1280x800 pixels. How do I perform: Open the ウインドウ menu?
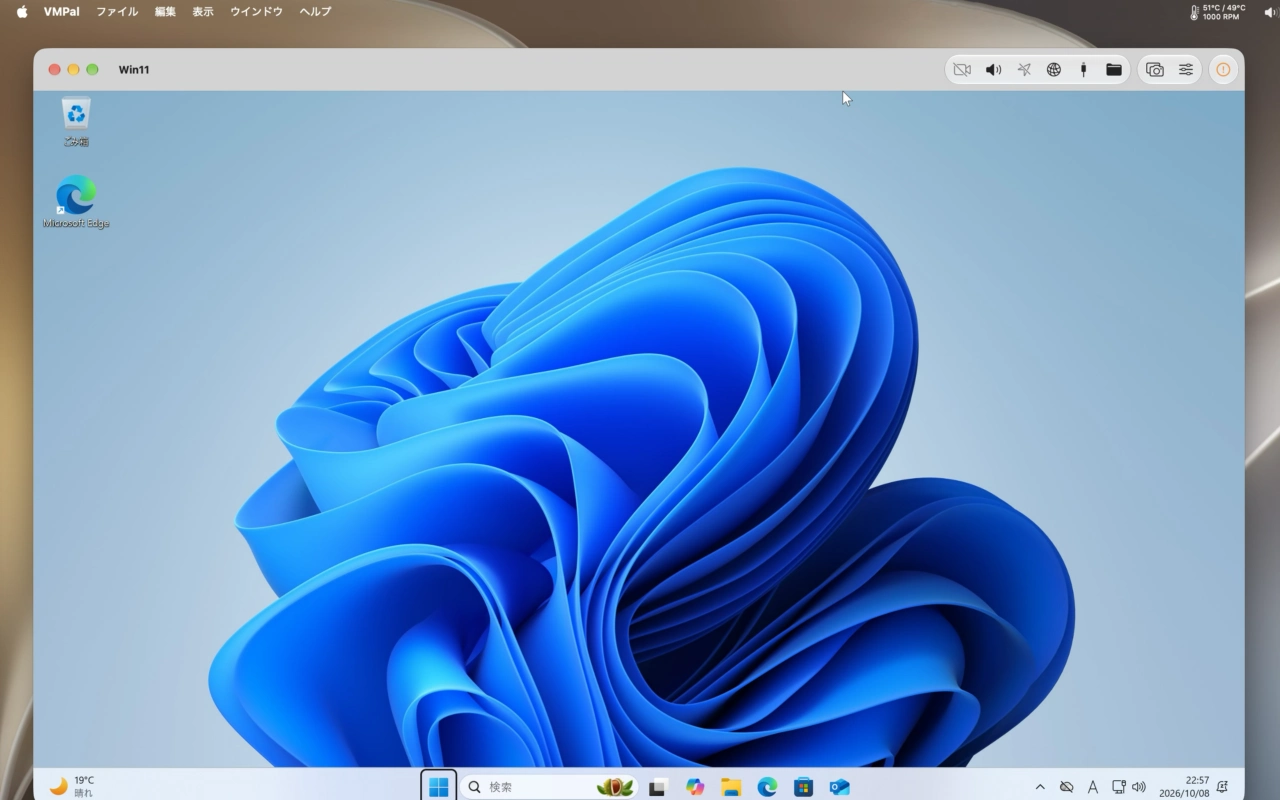(x=256, y=12)
